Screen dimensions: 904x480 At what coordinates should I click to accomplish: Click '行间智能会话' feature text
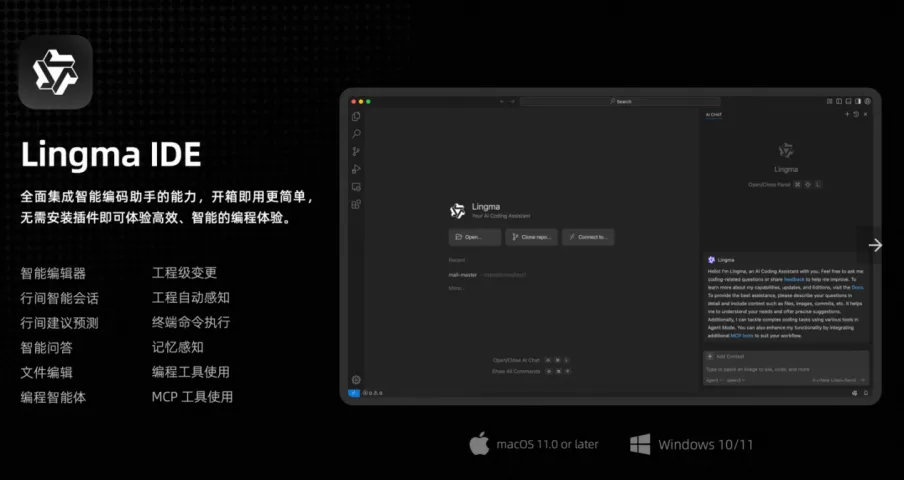59,298
